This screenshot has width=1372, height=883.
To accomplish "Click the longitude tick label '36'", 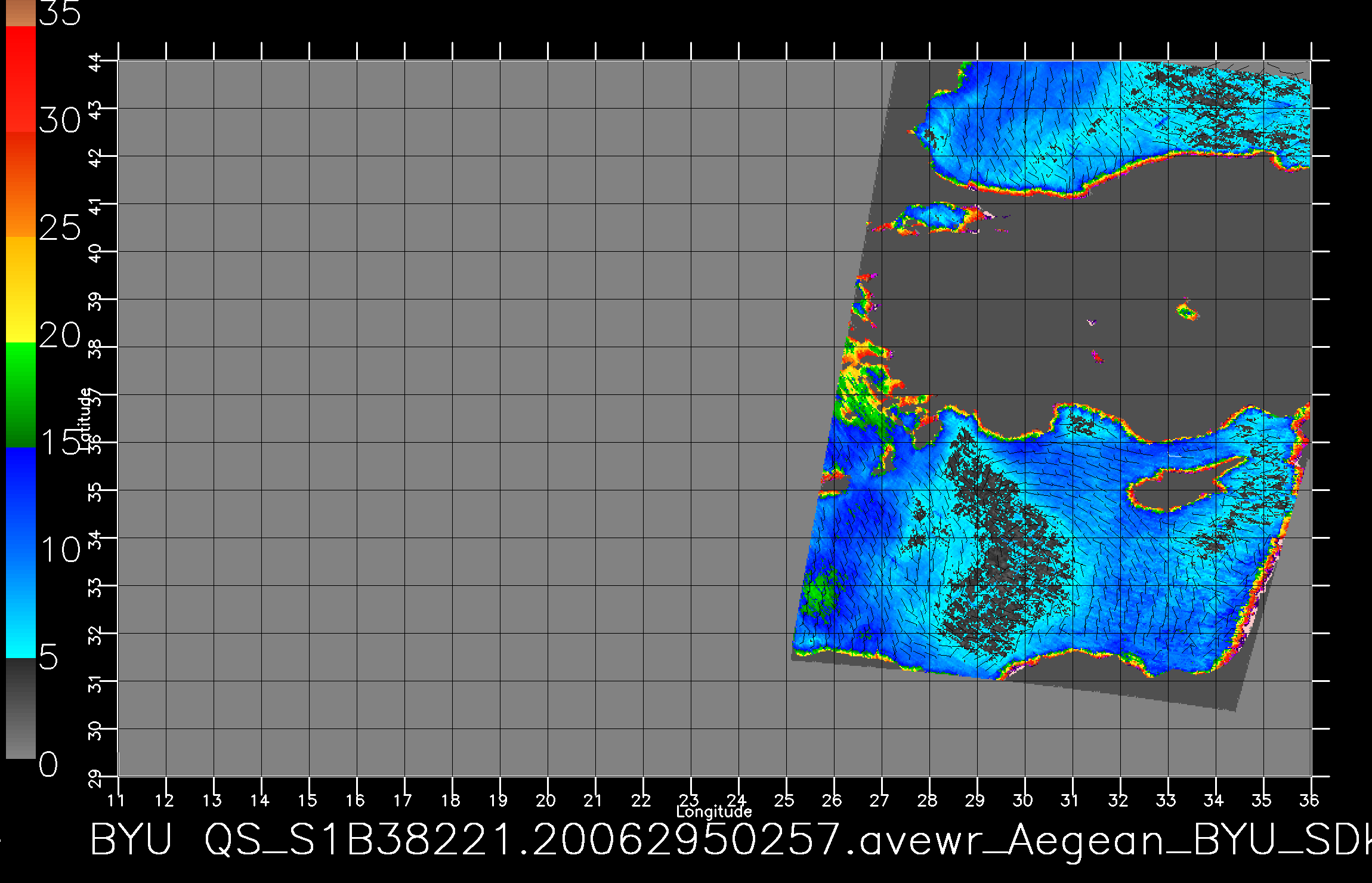I will click(x=1309, y=800).
